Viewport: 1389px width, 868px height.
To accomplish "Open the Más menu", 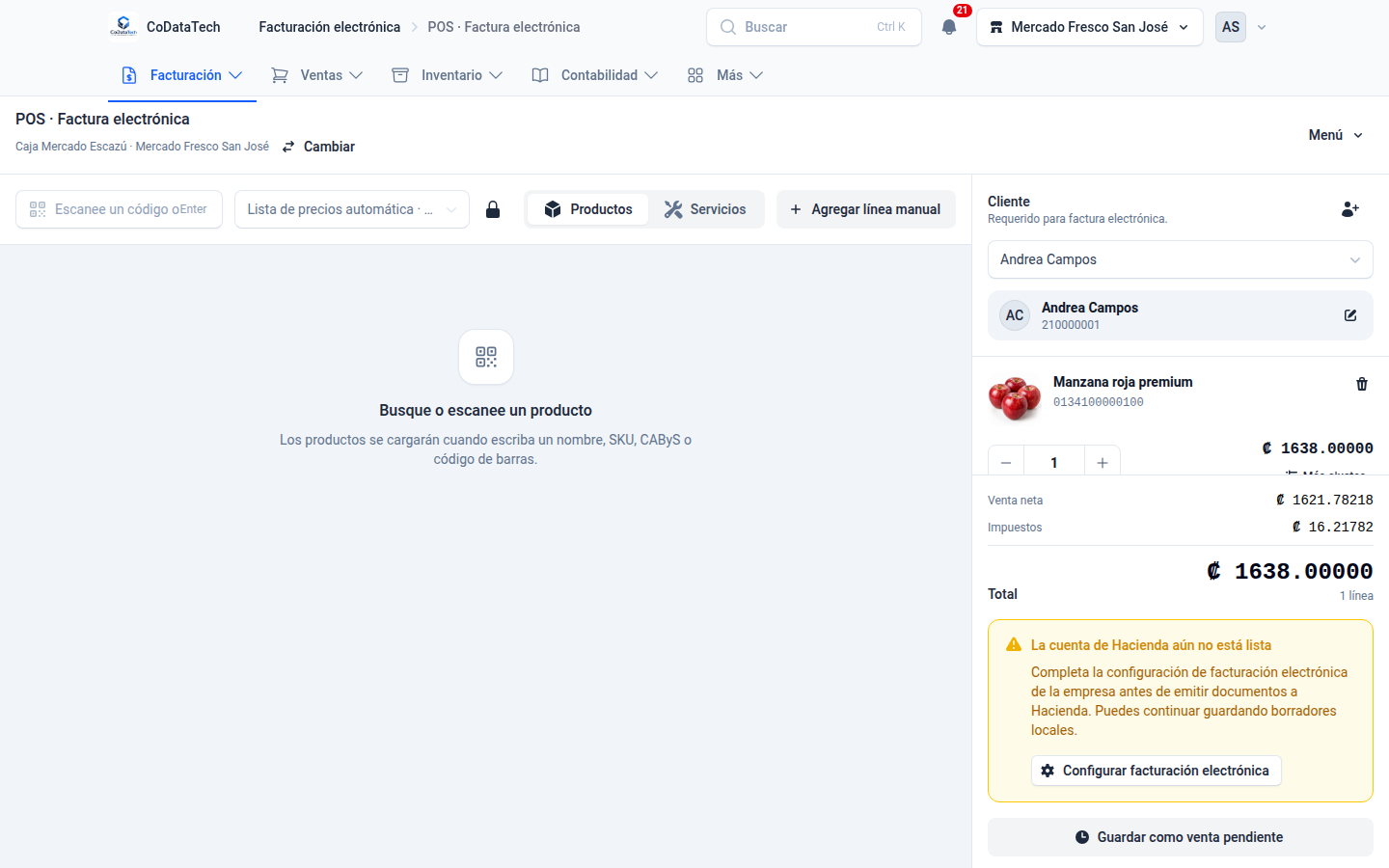I will click(x=725, y=75).
